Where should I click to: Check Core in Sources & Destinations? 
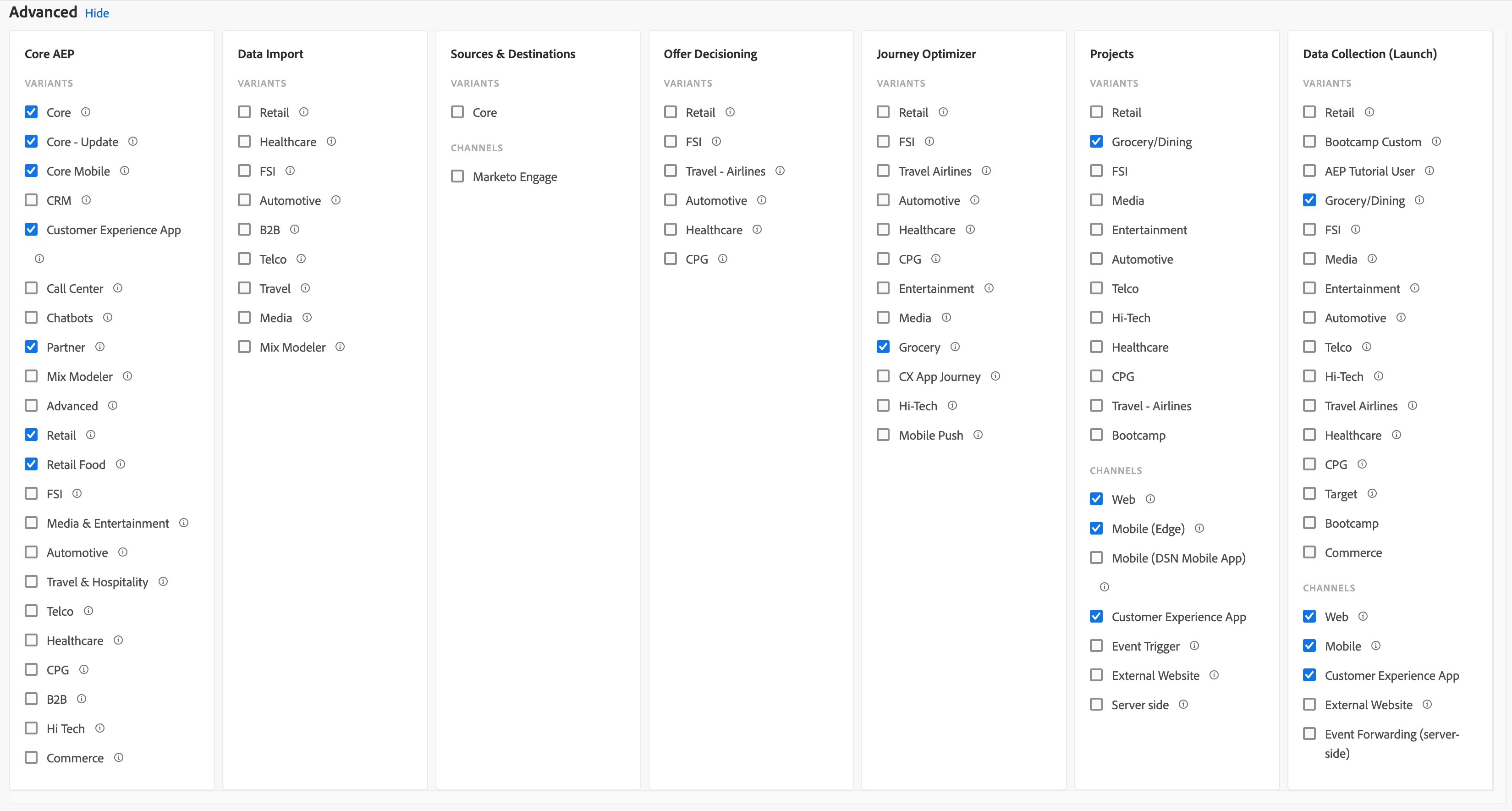tap(458, 112)
